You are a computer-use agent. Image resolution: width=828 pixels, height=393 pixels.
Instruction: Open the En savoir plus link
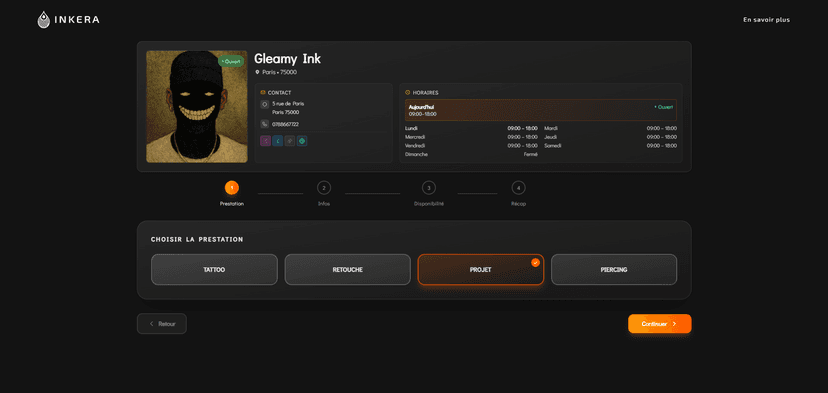pos(766,20)
